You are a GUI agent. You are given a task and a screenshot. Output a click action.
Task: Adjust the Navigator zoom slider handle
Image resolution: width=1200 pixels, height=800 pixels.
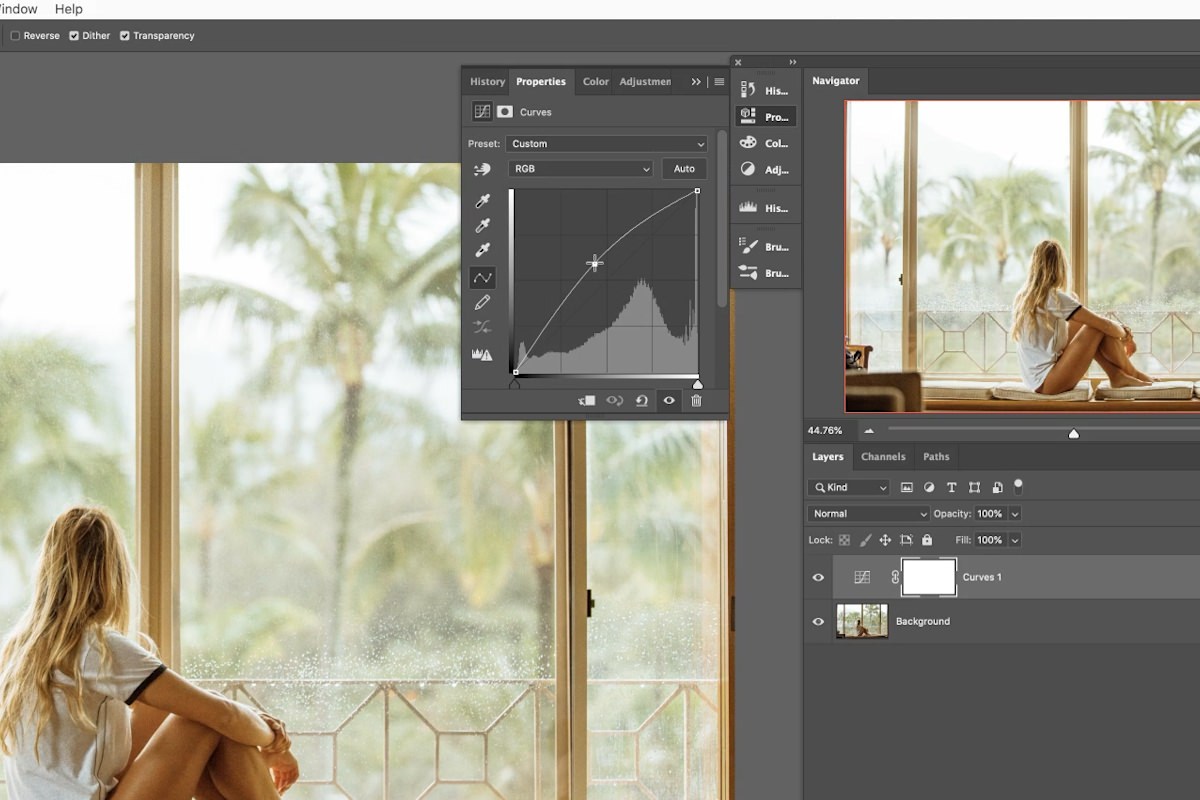tap(1073, 433)
